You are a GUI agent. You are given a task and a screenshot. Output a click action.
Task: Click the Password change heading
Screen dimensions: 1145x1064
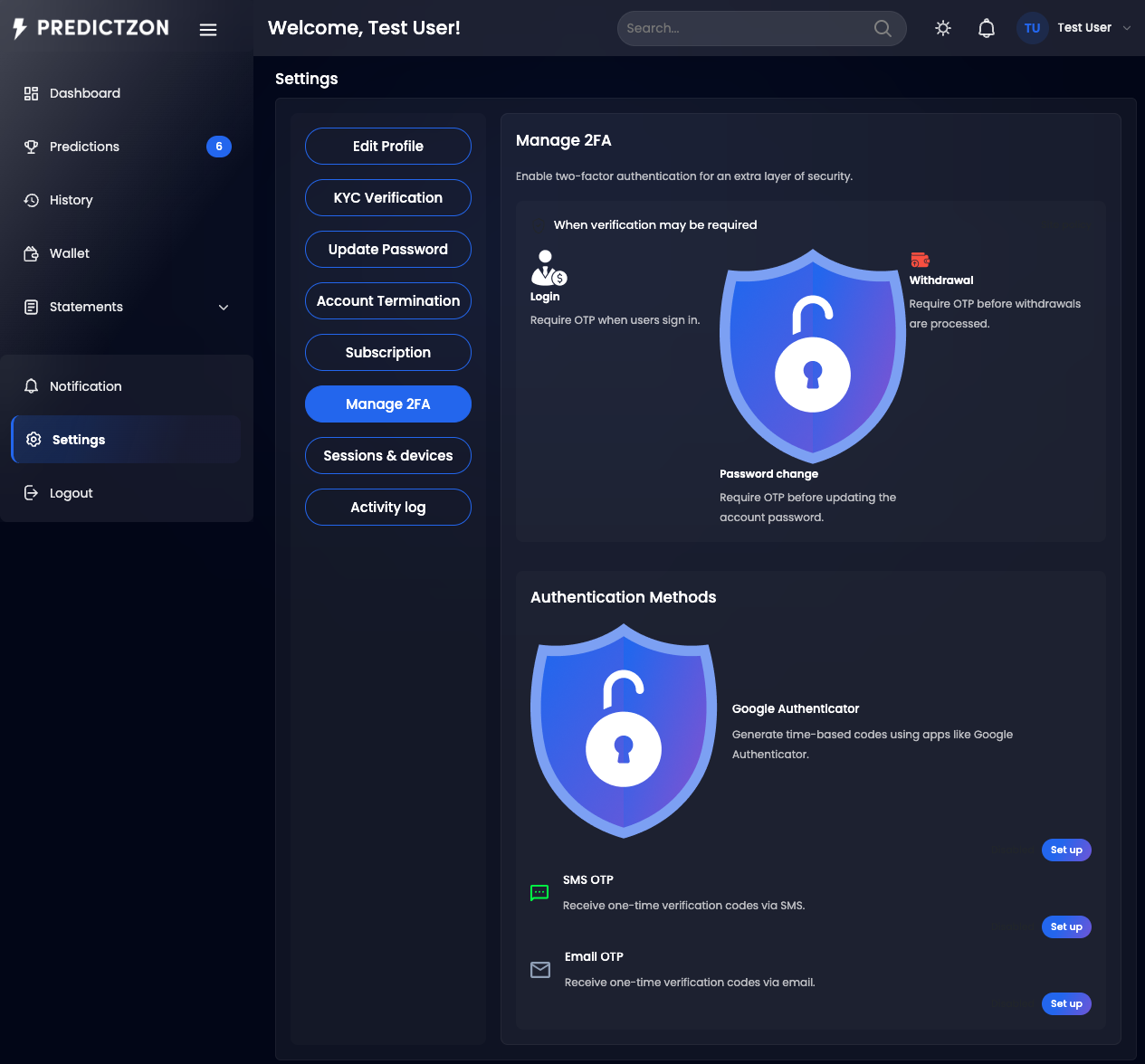click(768, 474)
